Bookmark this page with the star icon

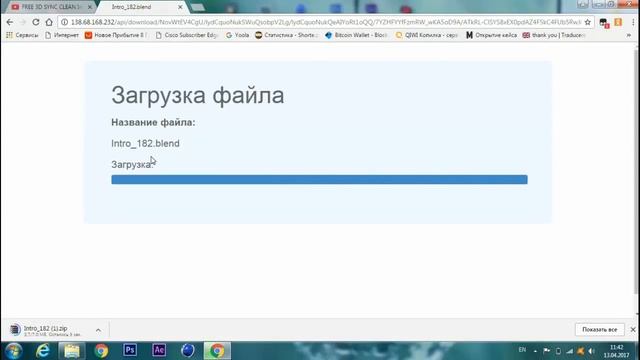(x=588, y=22)
